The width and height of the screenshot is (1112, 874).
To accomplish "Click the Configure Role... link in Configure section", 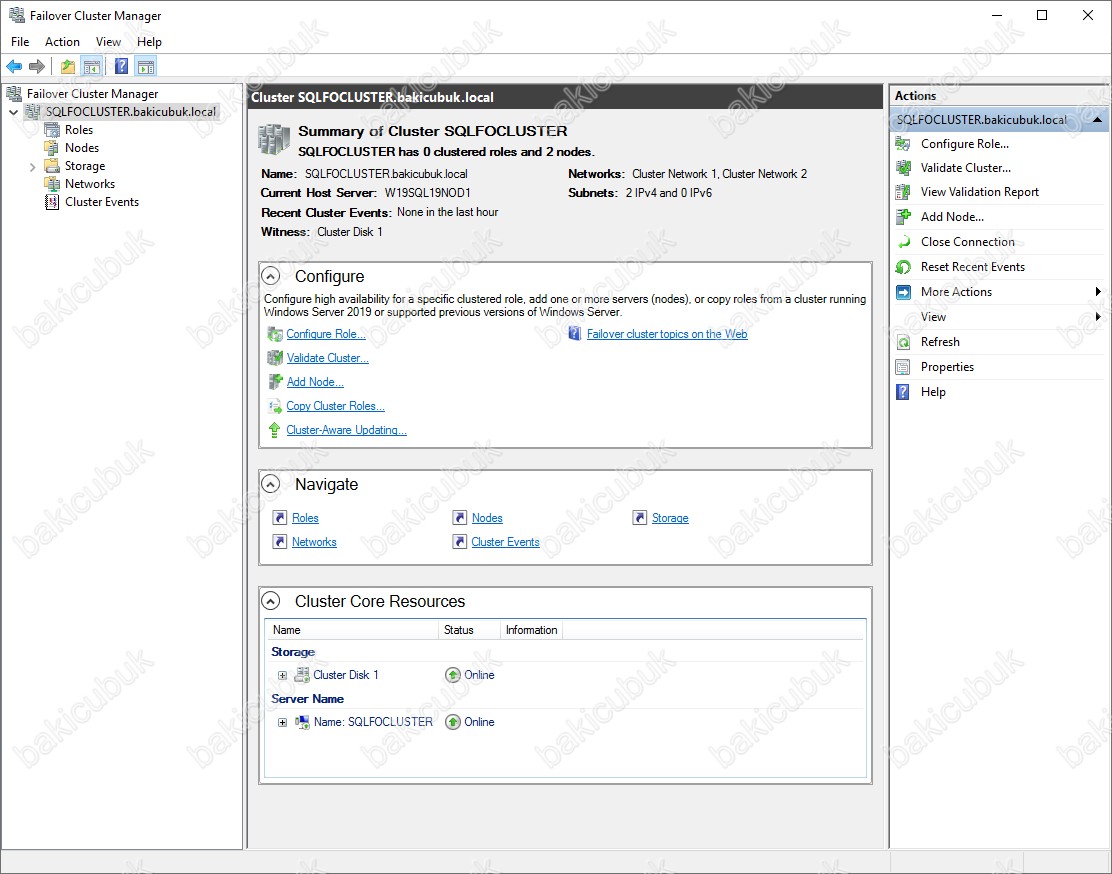I will (326, 334).
